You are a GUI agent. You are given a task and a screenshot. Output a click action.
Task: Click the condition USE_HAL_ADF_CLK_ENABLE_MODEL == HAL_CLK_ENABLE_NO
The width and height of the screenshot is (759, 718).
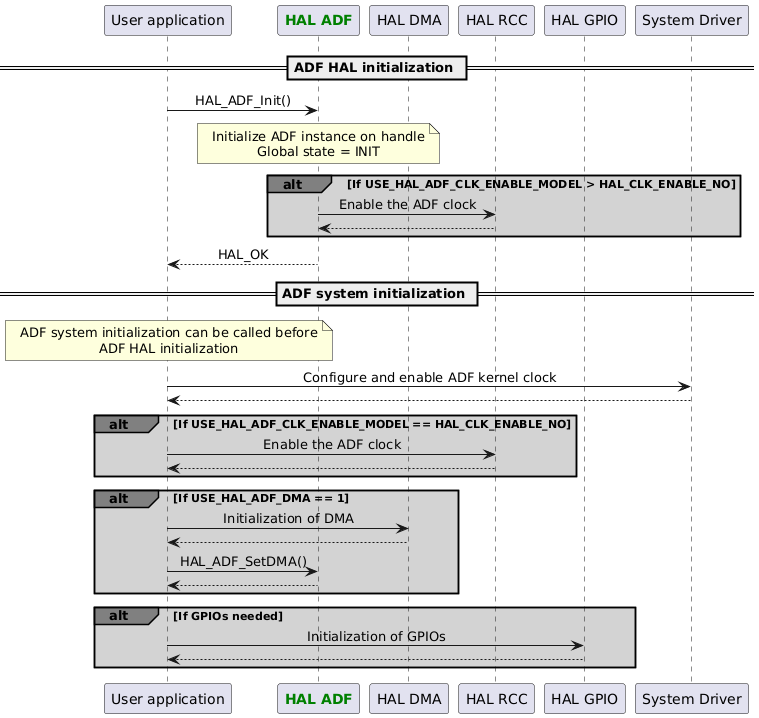pyautogui.click(x=372, y=425)
